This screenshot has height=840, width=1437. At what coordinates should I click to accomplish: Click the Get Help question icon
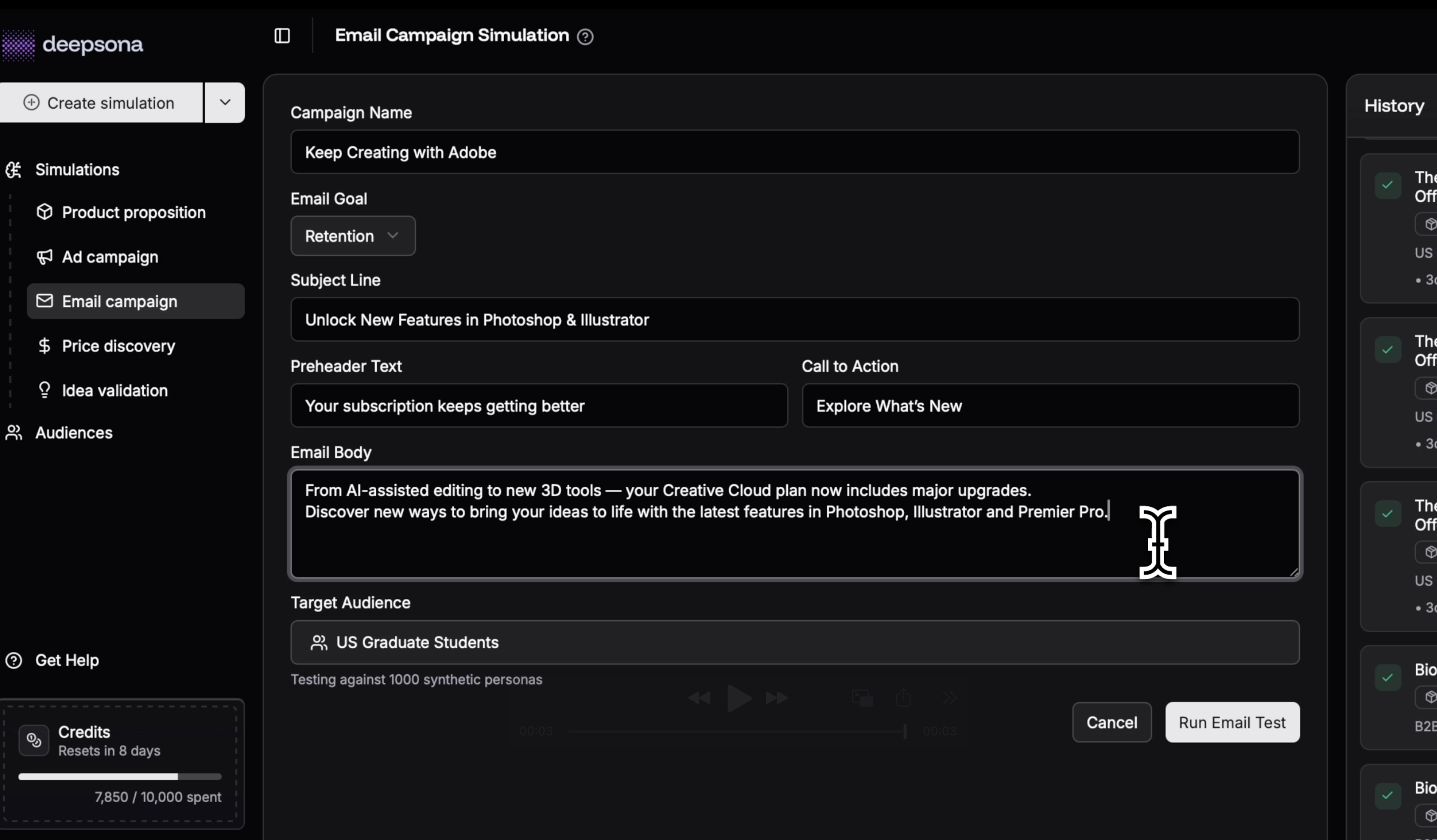pos(14,661)
